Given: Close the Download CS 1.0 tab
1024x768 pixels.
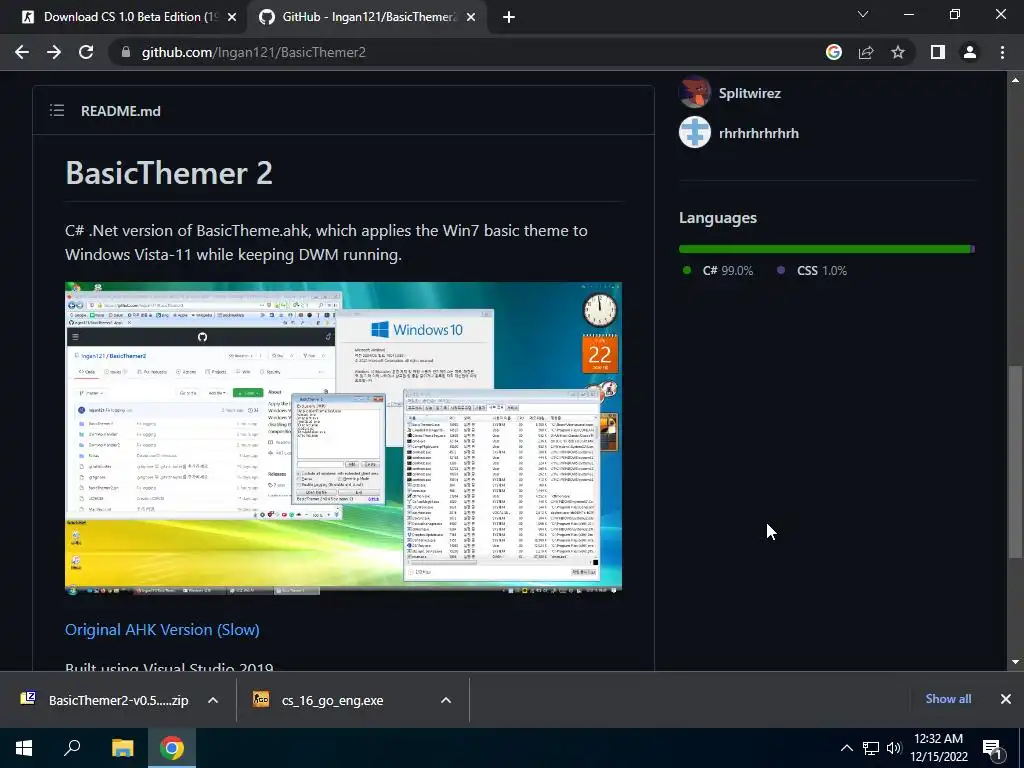Looking at the screenshot, I should click(232, 18).
